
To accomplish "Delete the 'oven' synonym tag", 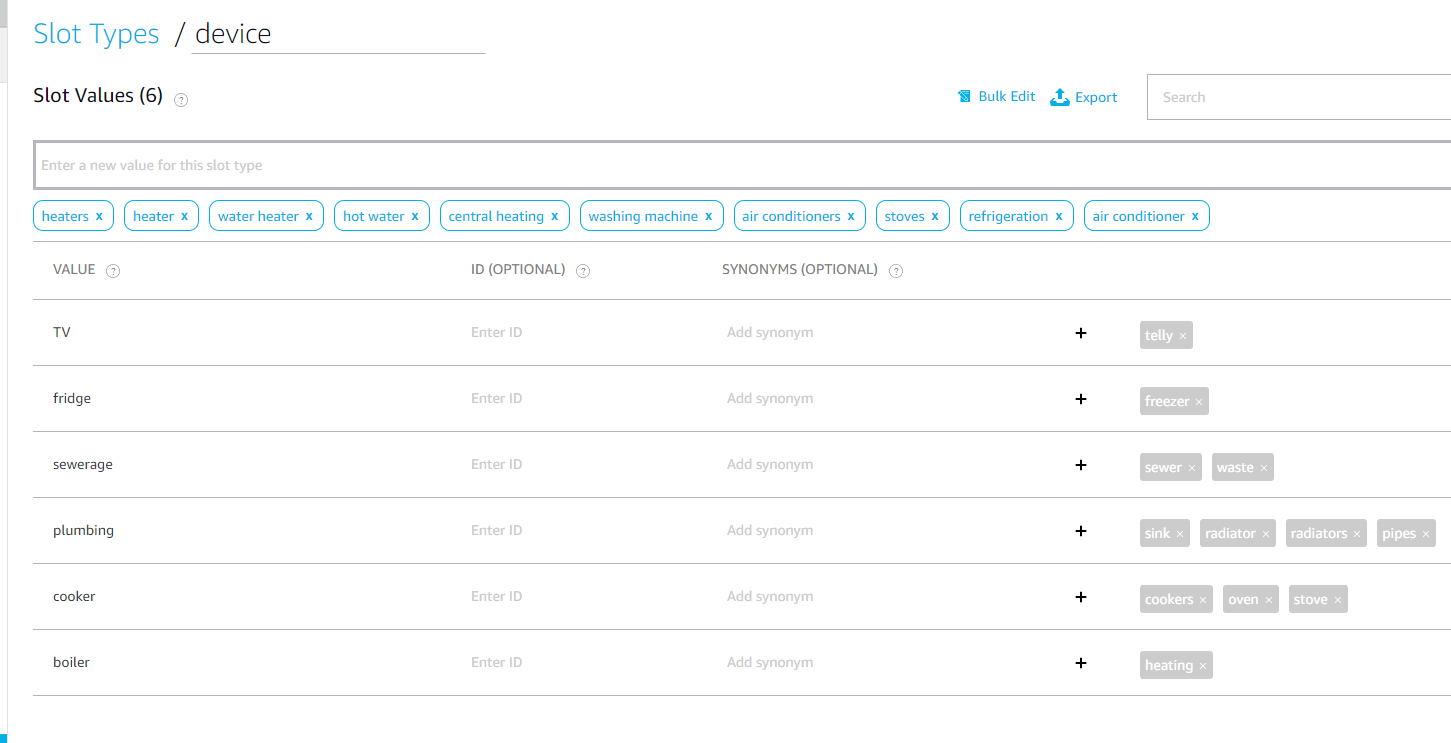I will (x=1269, y=600).
